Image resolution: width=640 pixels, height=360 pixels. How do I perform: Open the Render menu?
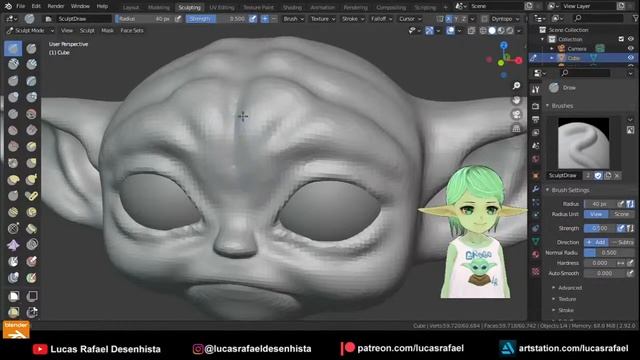56,6
